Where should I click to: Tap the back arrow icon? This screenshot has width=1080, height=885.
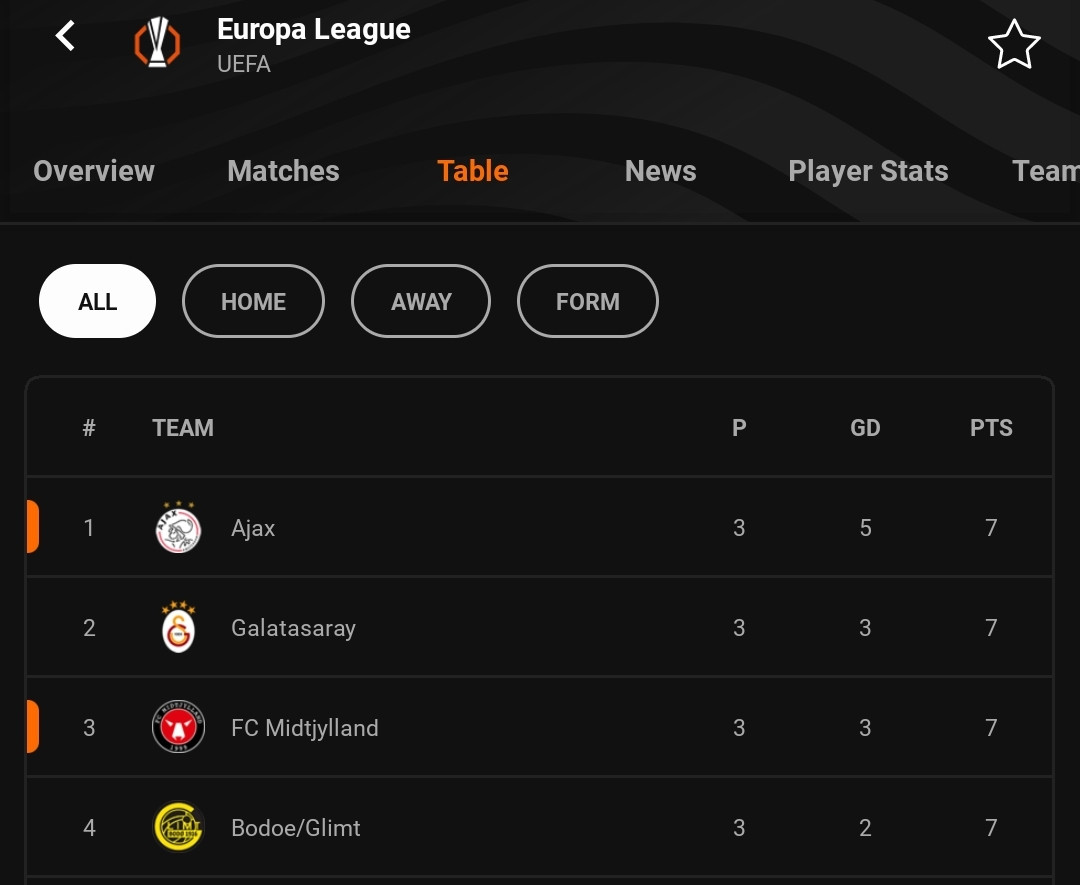(x=65, y=36)
